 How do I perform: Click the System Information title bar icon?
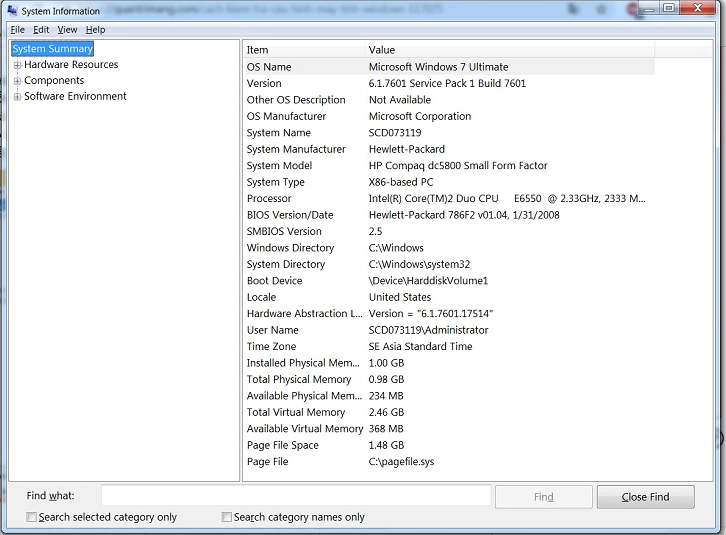click(12, 10)
